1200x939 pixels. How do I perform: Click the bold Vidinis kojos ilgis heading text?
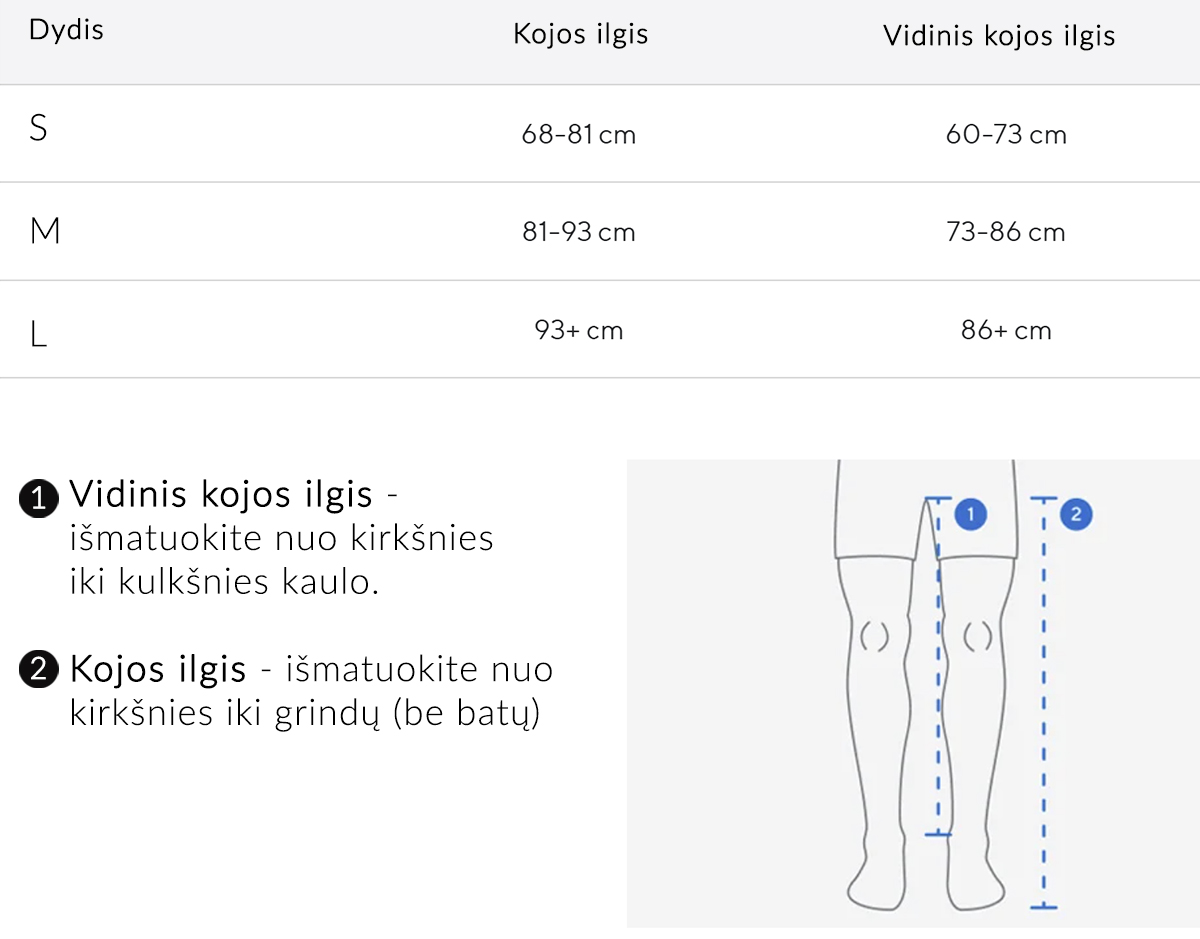pyautogui.click(x=221, y=495)
